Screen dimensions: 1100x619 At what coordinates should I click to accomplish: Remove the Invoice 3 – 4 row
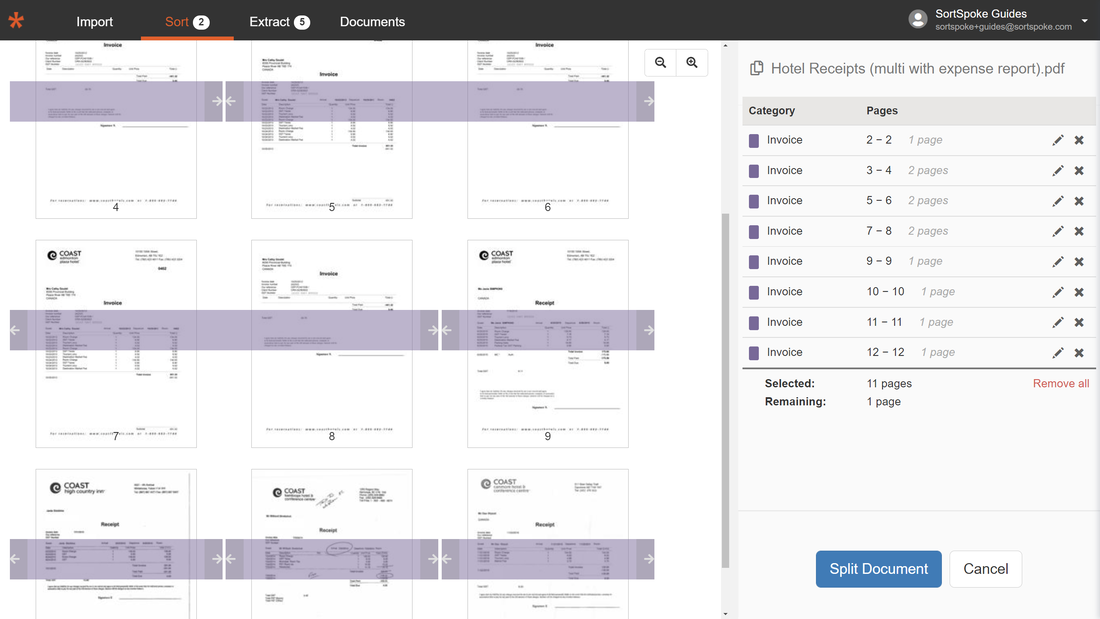point(1079,171)
